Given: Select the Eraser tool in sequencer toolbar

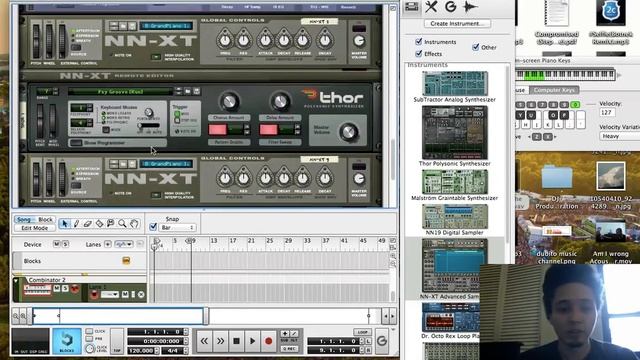Looking at the screenshot, I should point(87,224).
